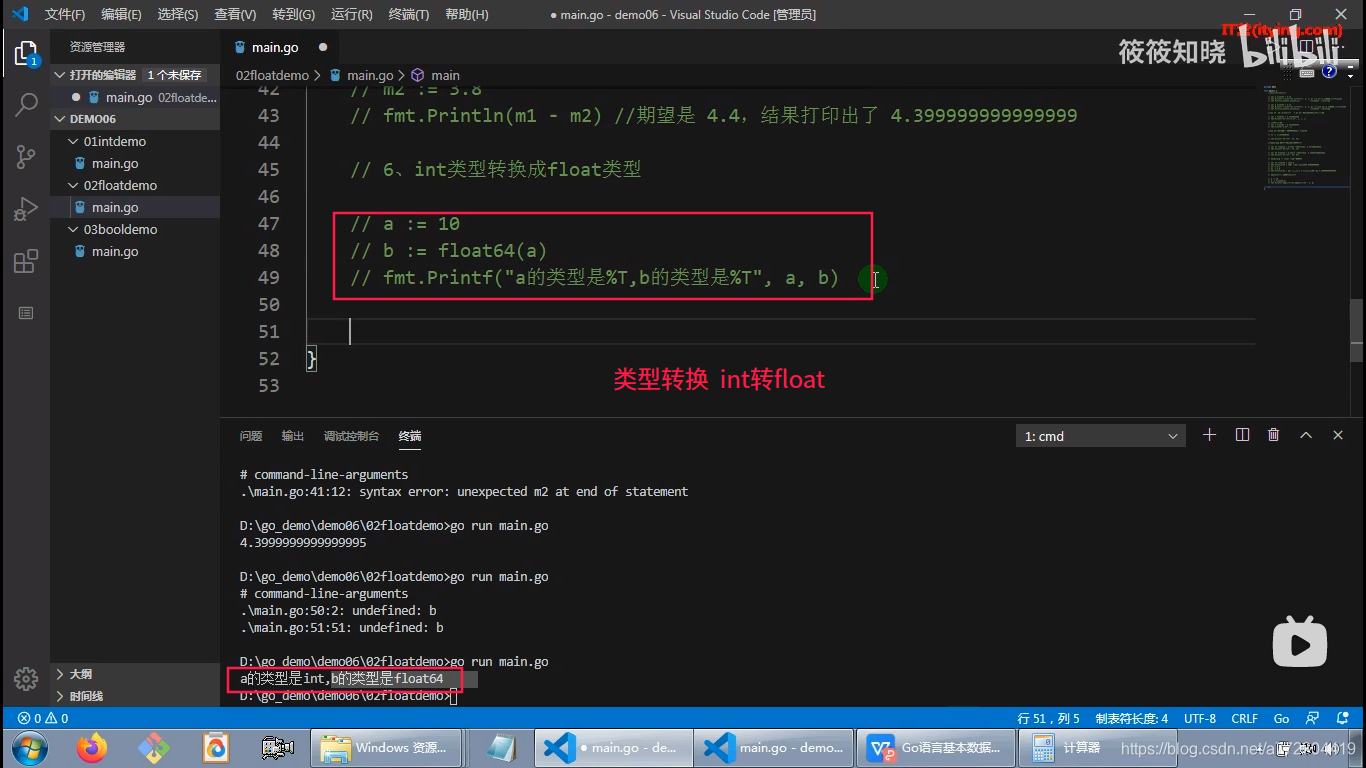Open the 选择(S) menu
The image size is (1366, 768).
point(178,14)
